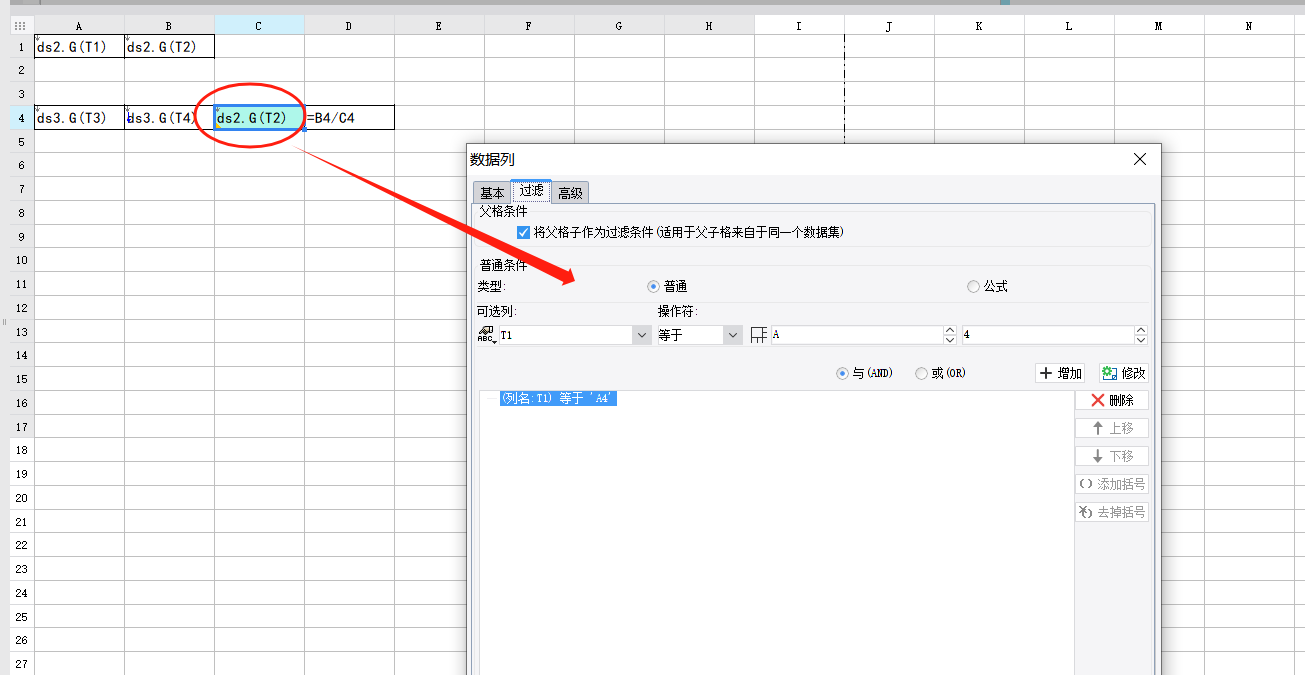Click the 增加 (add) condition button
The width and height of the screenshot is (1305, 675).
(1061, 373)
